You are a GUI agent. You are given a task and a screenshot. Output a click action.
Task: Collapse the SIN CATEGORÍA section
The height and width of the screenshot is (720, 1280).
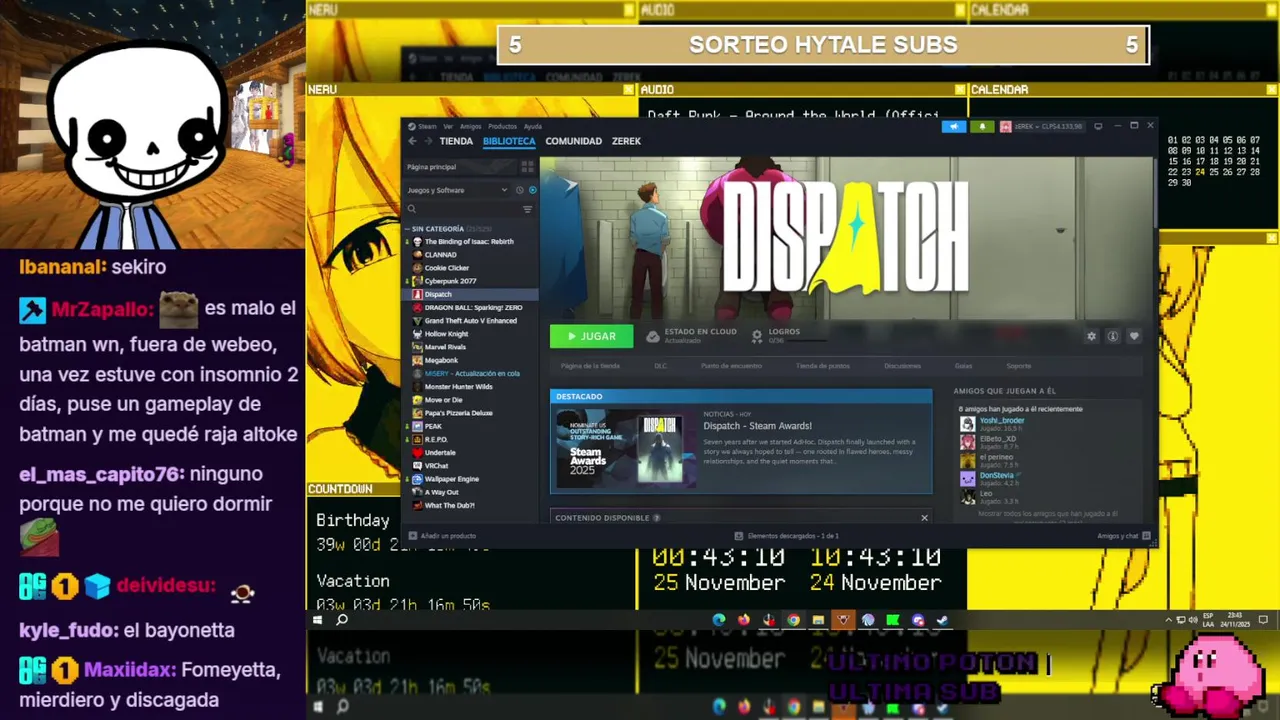pyautogui.click(x=408, y=229)
